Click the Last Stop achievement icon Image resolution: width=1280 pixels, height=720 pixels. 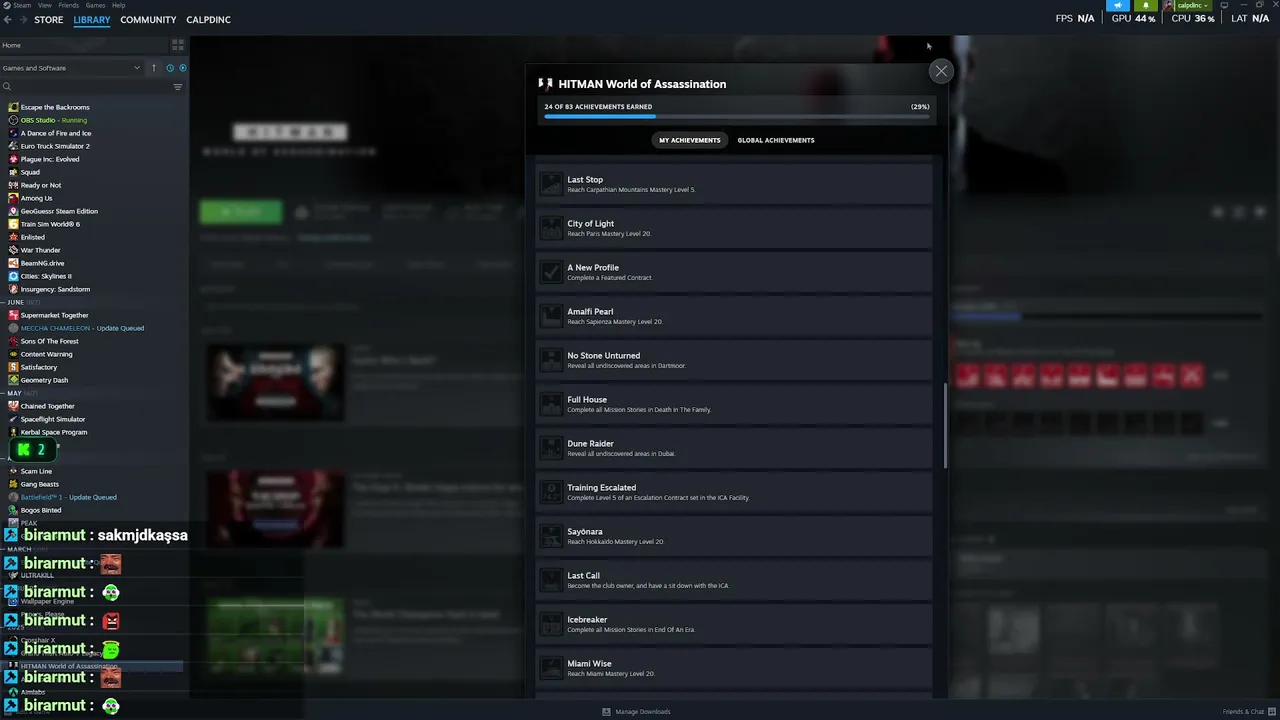pos(551,184)
